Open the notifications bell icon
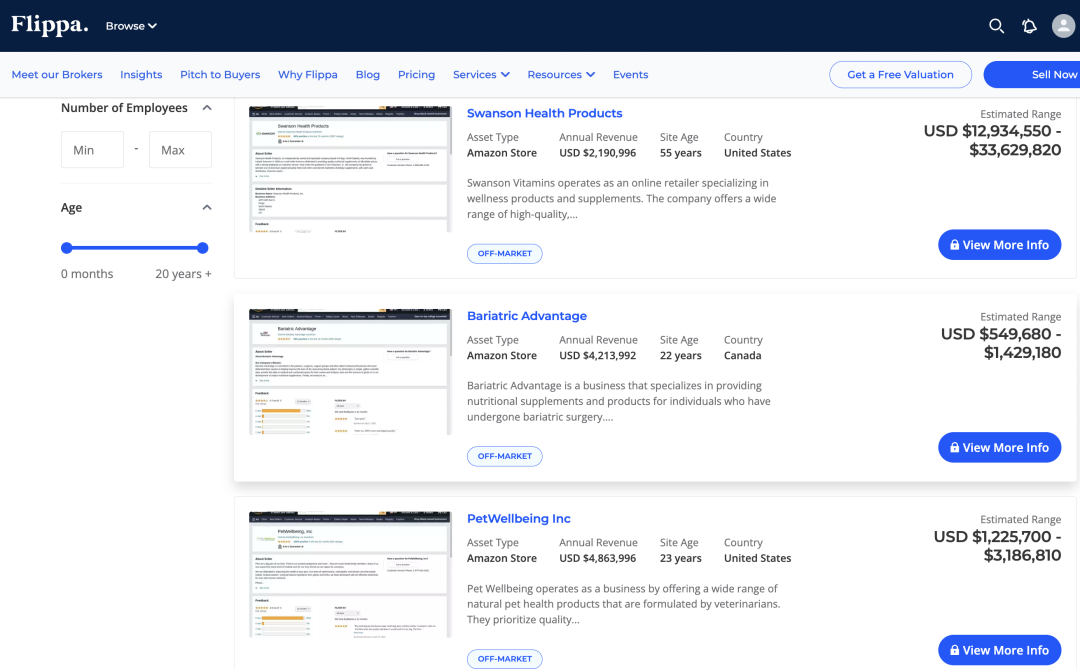Viewport: 1080px width, 669px height. pyautogui.click(x=1029, y=26)
